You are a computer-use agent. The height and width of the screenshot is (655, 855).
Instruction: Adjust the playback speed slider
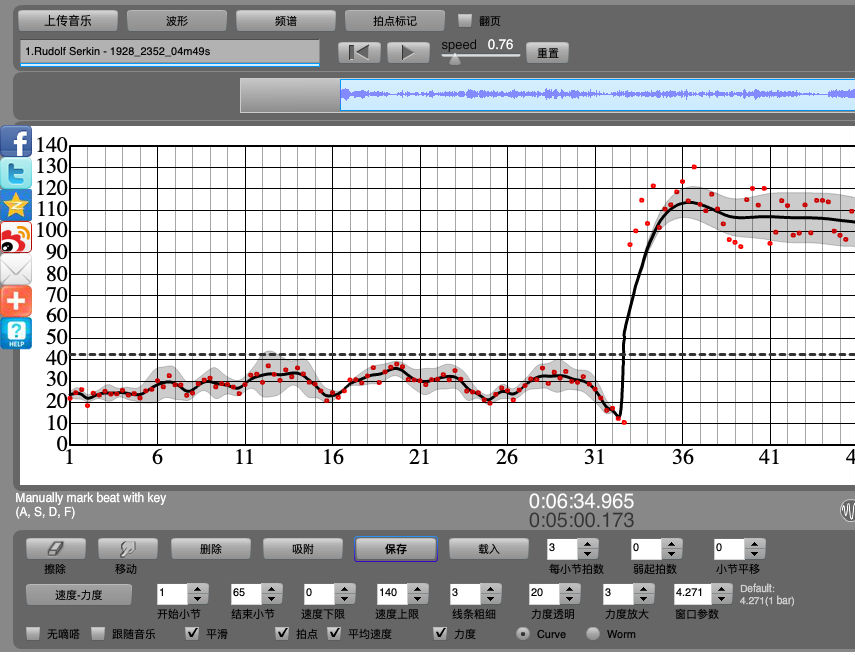[x=455, y=59]
